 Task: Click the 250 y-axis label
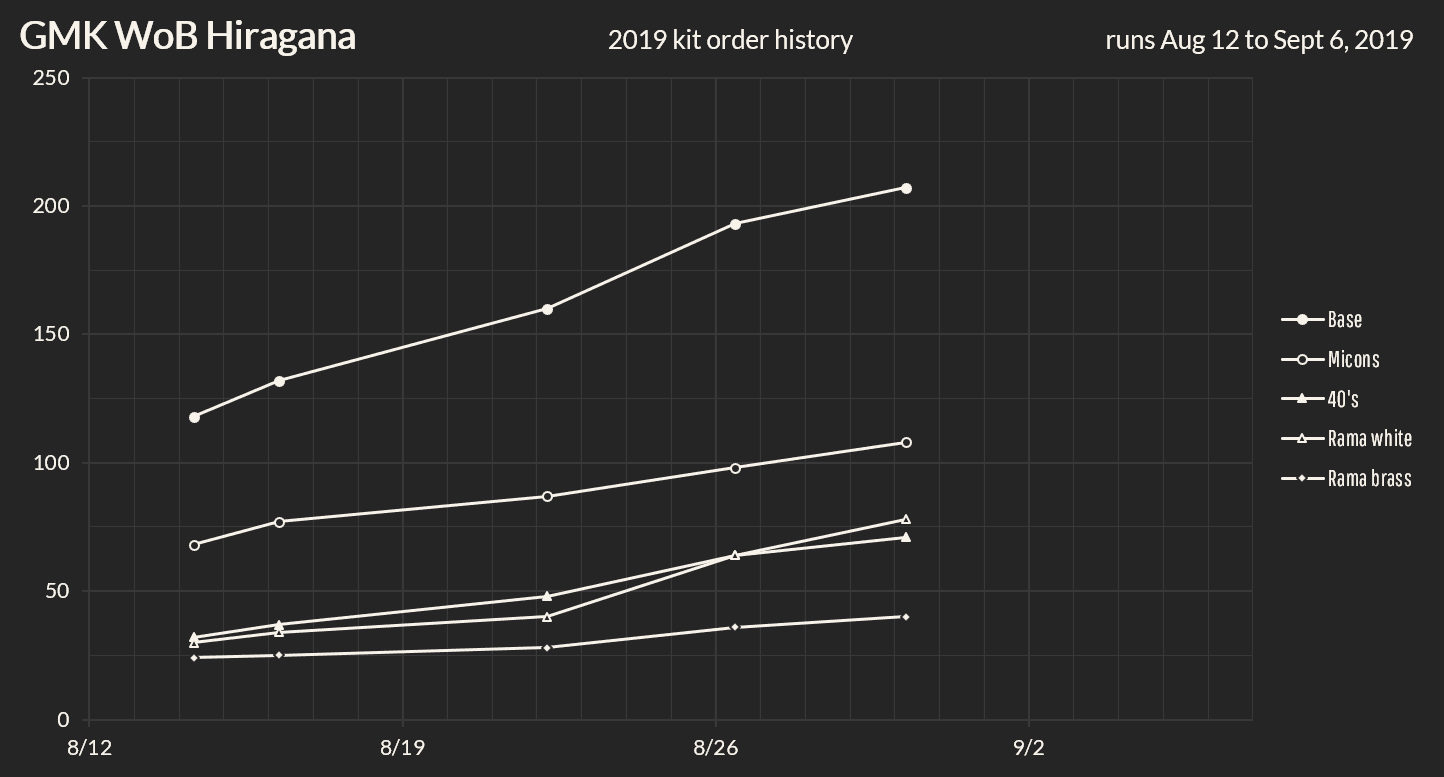[52, 78]
